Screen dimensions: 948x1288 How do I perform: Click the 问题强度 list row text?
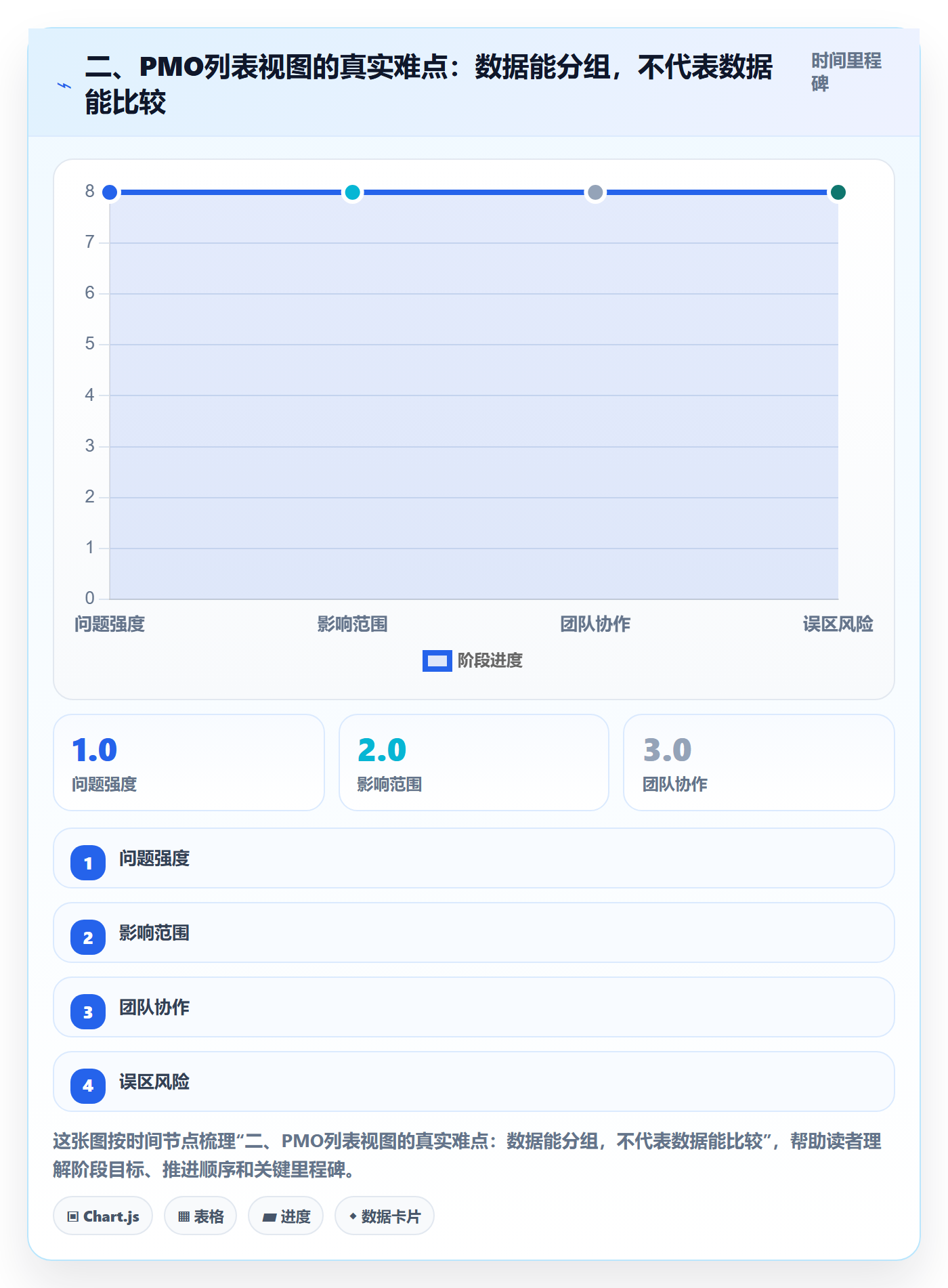pyautogui.click(x=154, y=859)
